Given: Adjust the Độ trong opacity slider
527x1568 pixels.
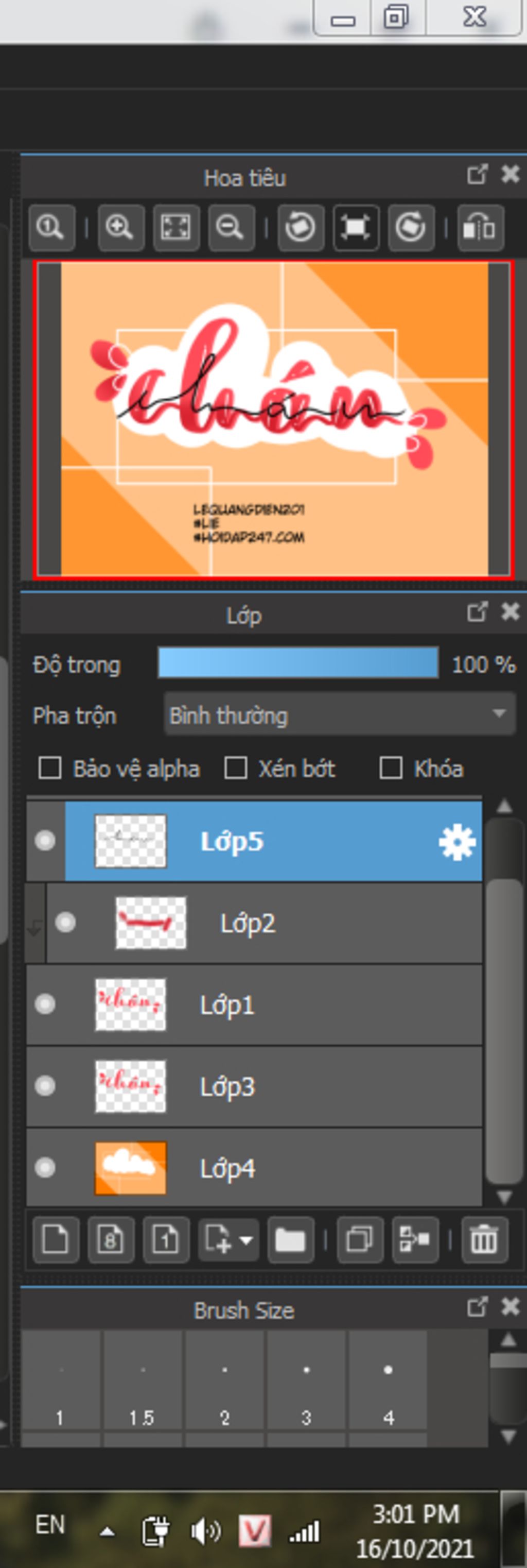Looking at the screenshot, I should tap(298, 663).
